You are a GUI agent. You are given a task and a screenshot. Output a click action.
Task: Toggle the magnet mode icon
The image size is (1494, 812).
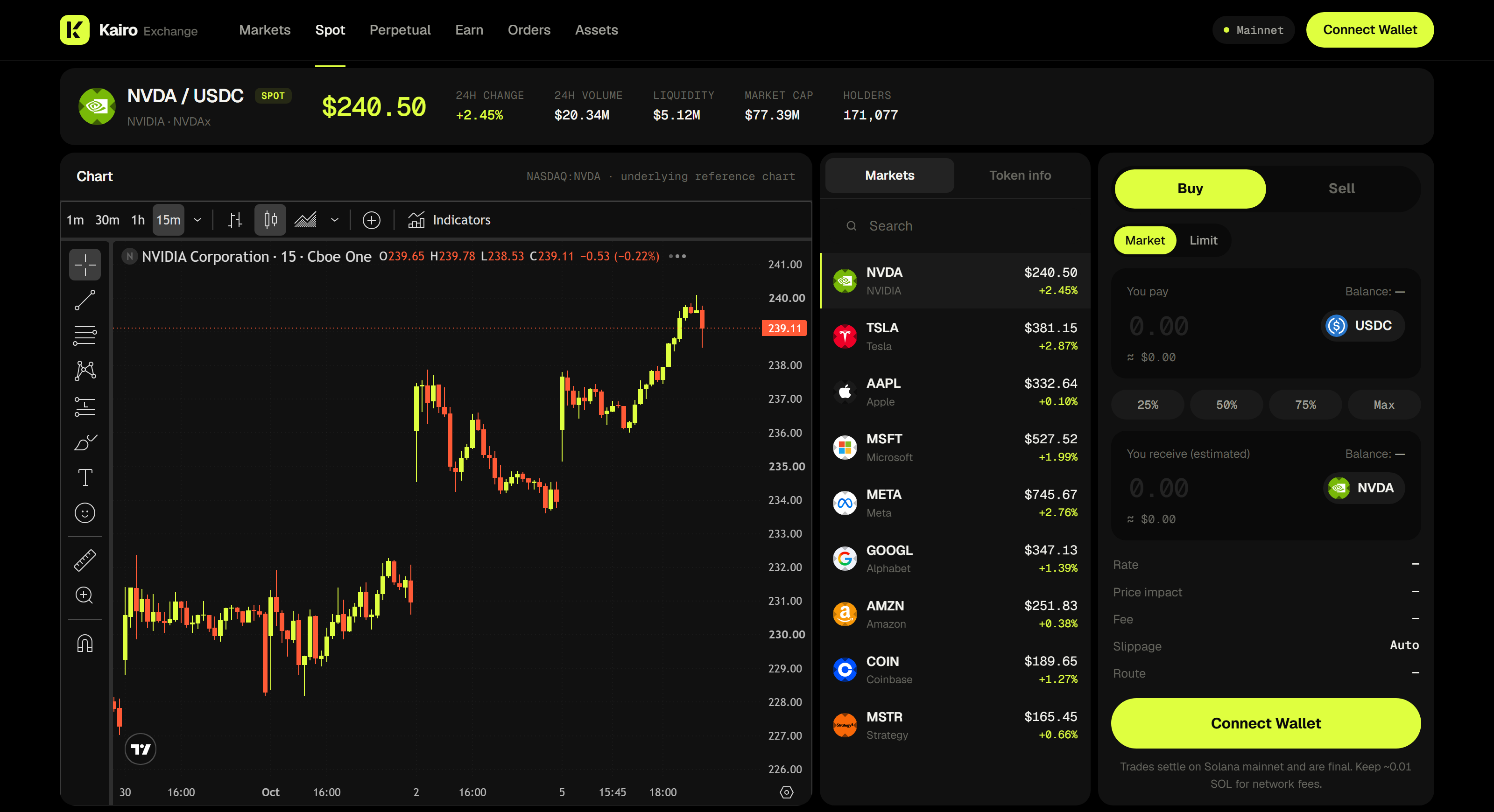click(x=85, y=644)
